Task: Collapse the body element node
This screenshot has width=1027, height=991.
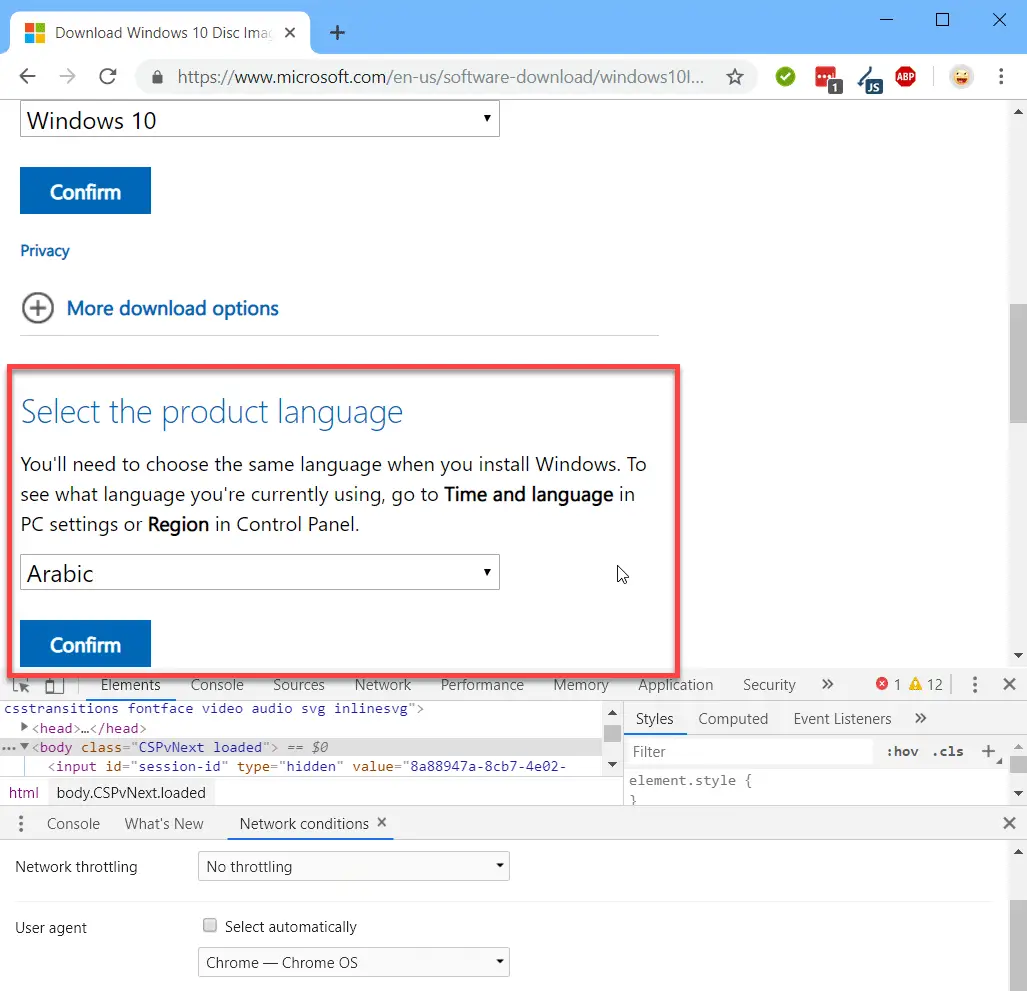Action: [x=24, y=746]
